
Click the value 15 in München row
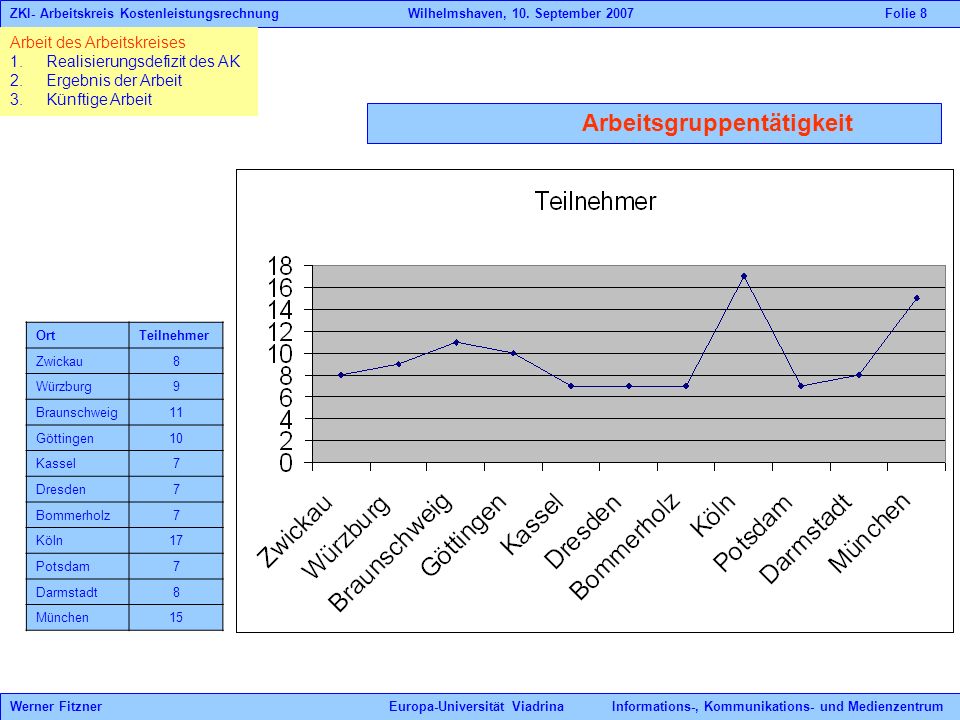pos(176,617)
